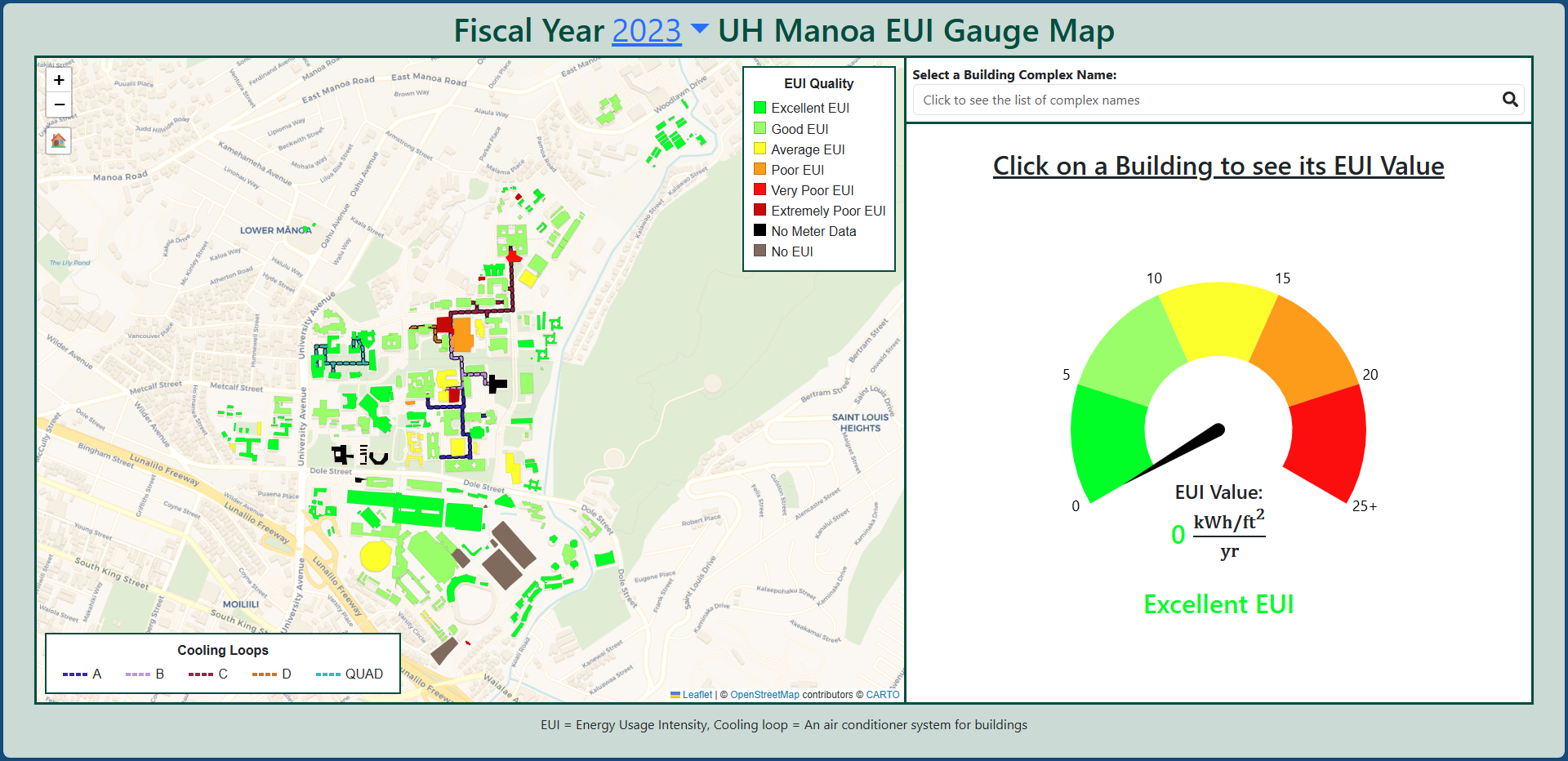Image resolution: width=1568 pixels, height=761 pixels.
Task: Zoom in using the map plus button
Action: coord(58,79)
